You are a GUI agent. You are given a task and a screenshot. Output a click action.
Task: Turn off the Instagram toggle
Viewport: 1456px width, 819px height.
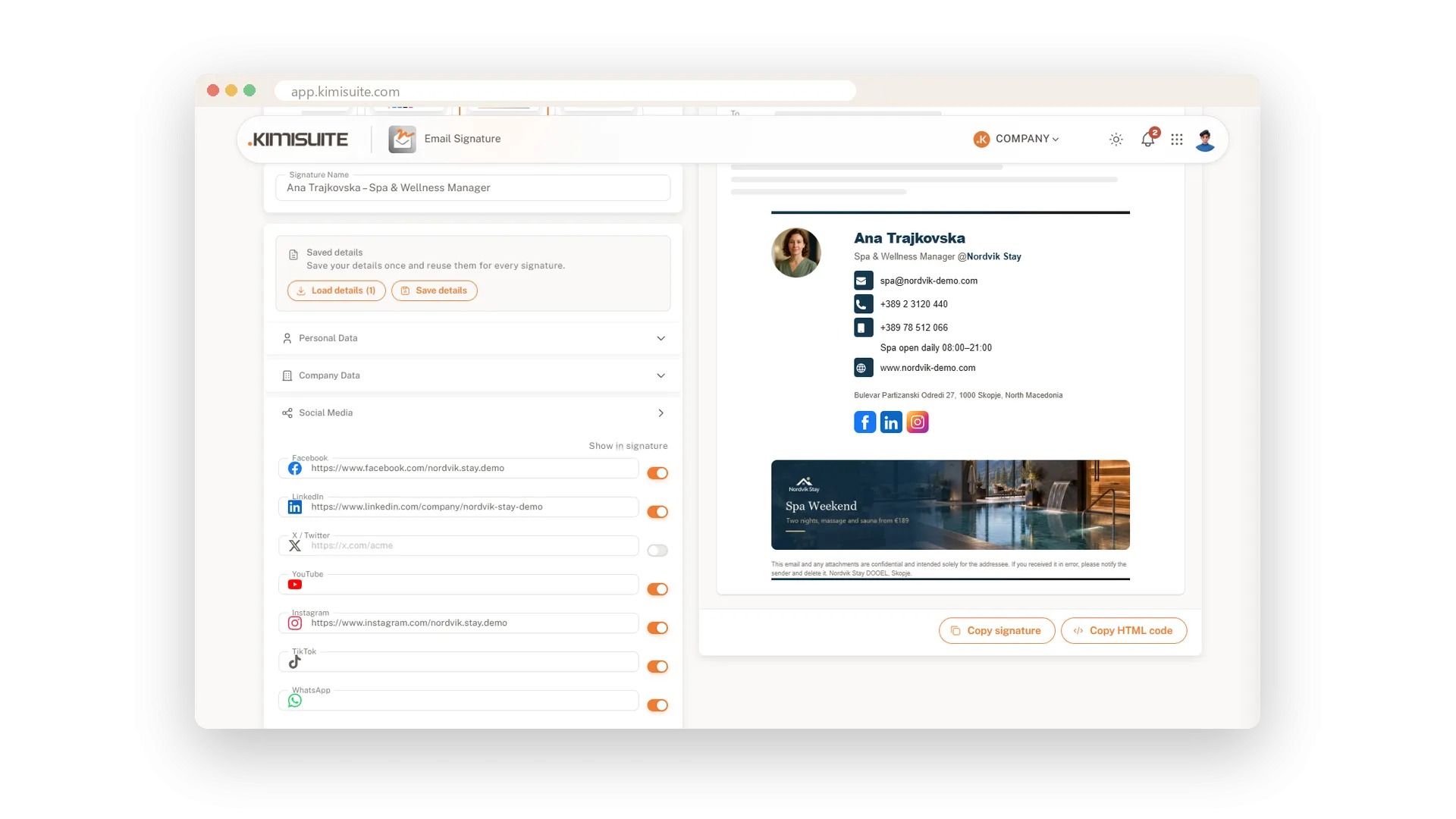pos(657,628)
